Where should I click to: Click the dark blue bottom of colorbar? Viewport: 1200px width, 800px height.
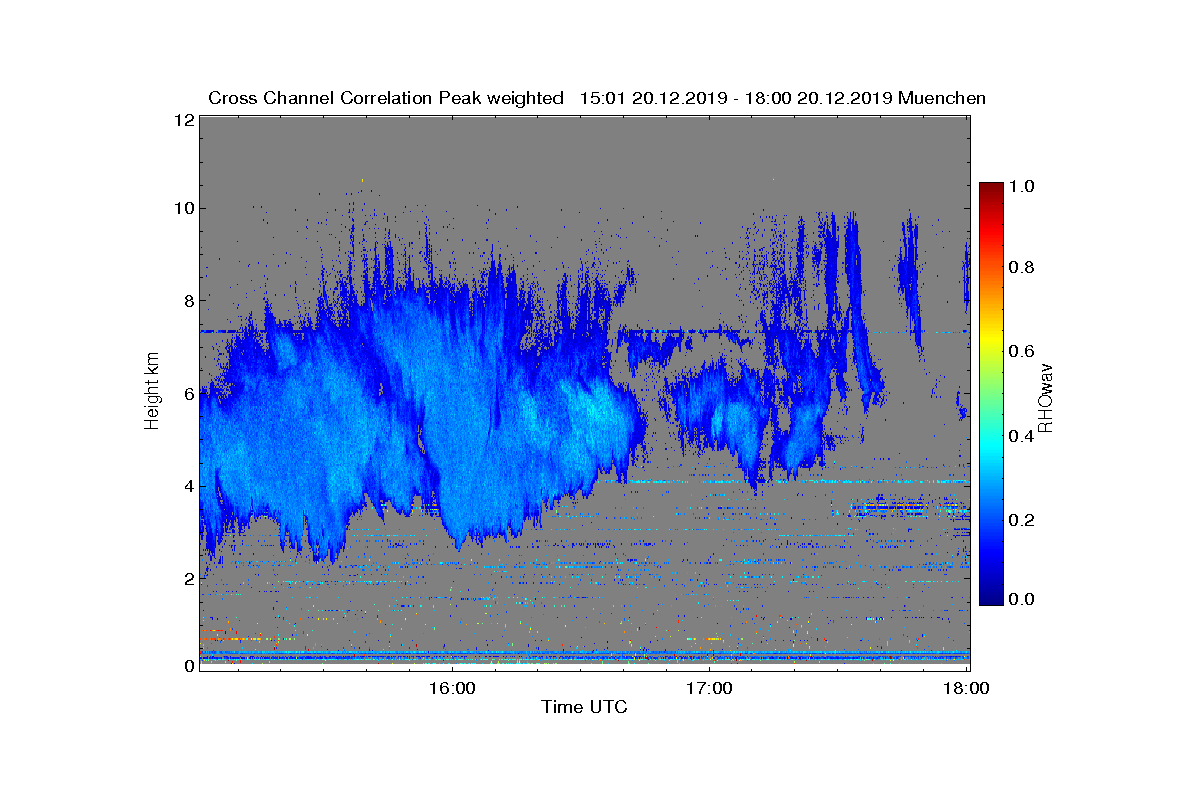coord(990,597)
